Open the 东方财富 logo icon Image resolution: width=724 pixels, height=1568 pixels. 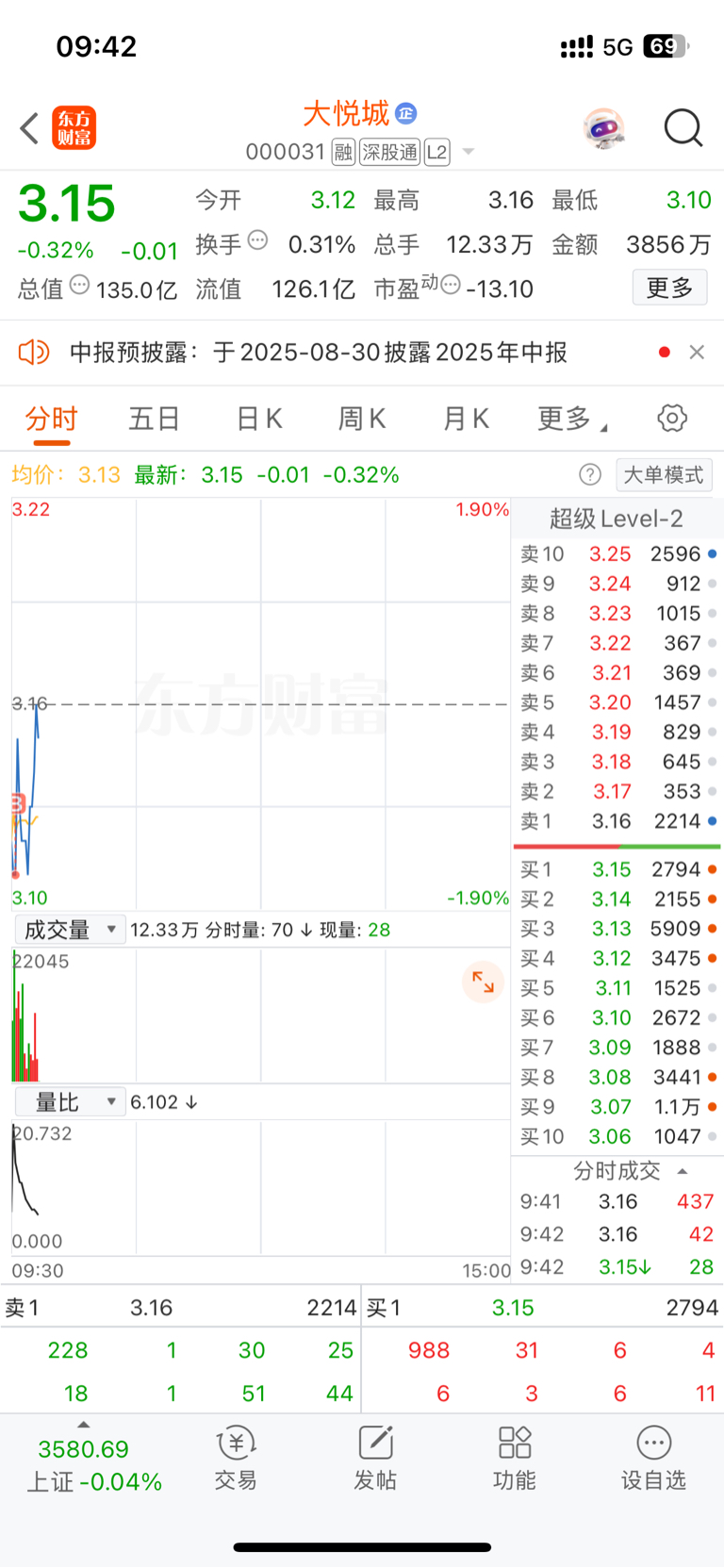click(x=74, y=128)
